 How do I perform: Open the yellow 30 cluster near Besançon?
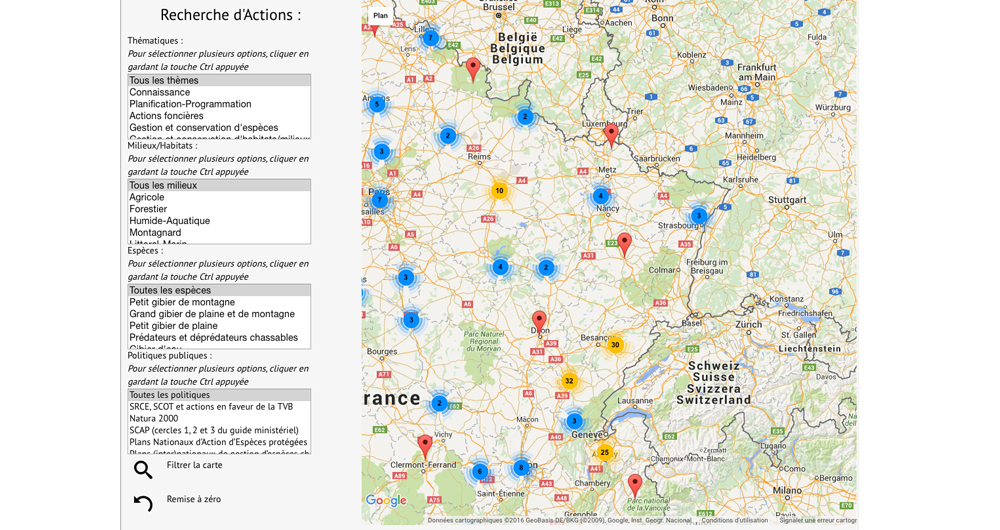[x=615, y=344]
